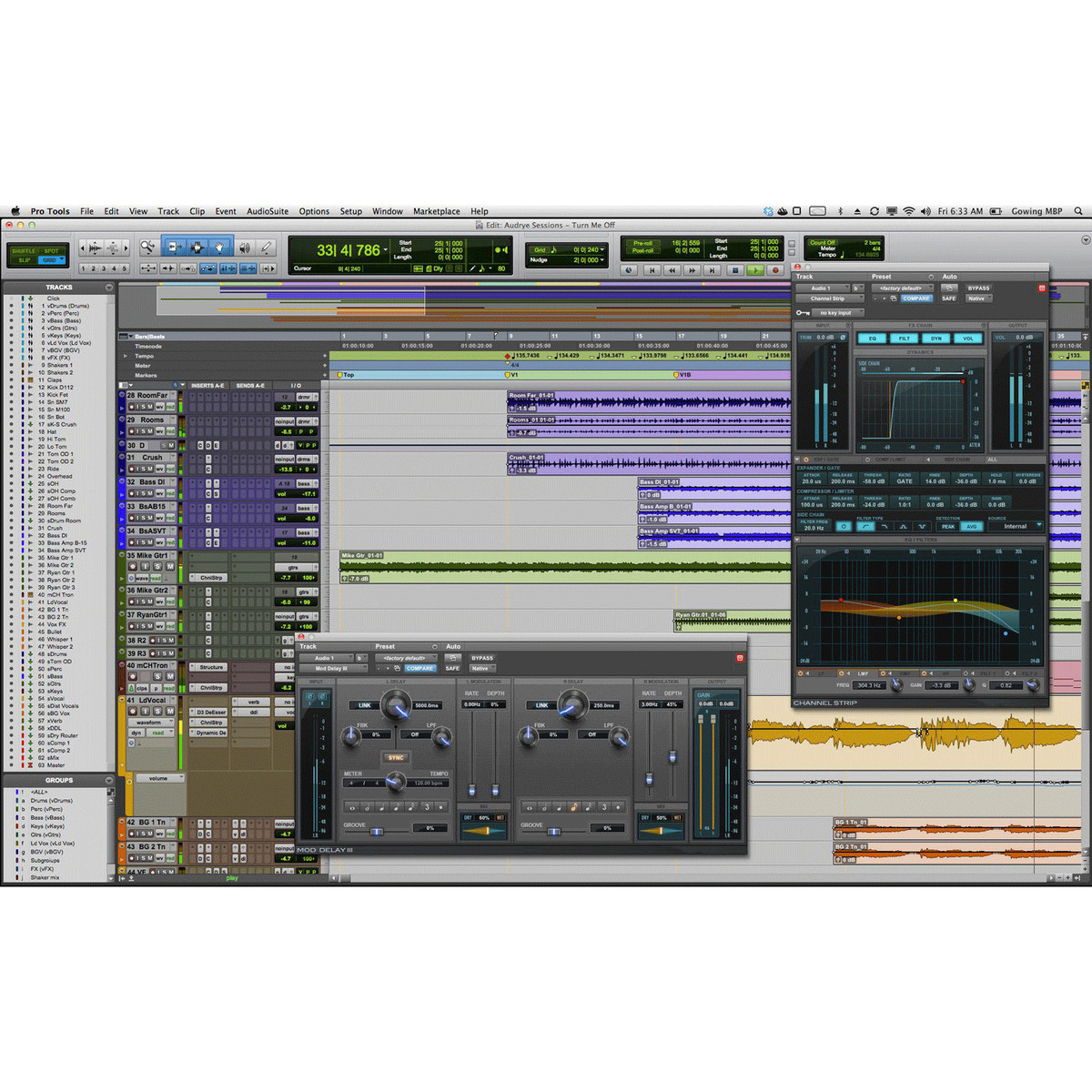This screenshot has height=1092, width=1092.
Task: Click the horizontal zoom out arrow
Action: pos(83,248)
